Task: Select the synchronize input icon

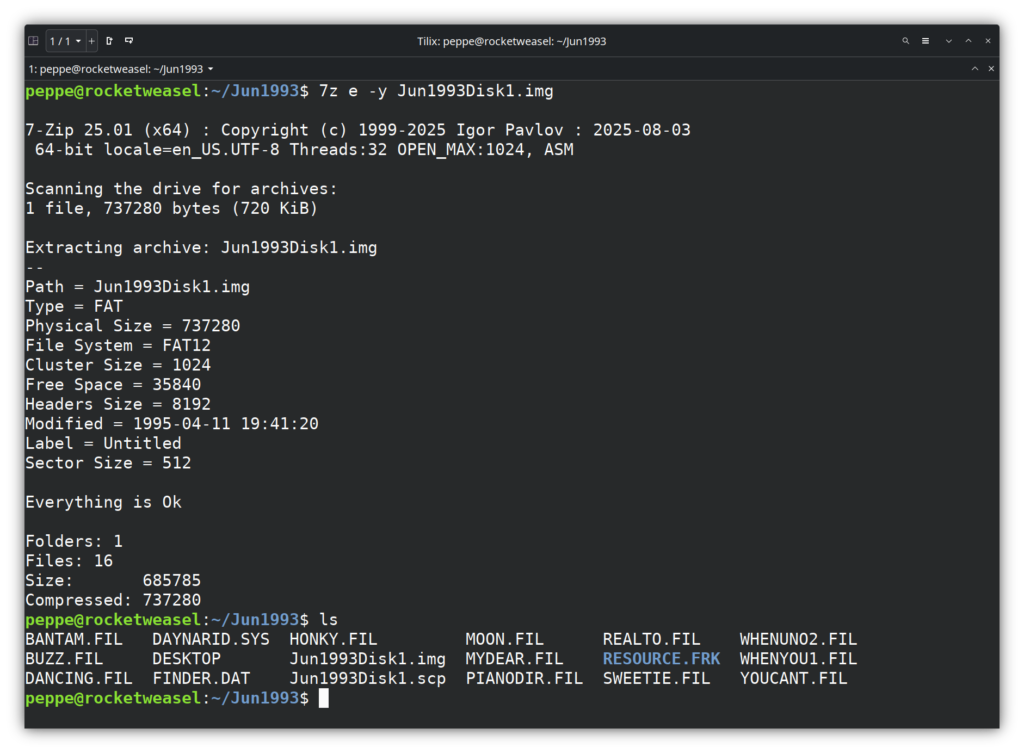Action: 129,41
